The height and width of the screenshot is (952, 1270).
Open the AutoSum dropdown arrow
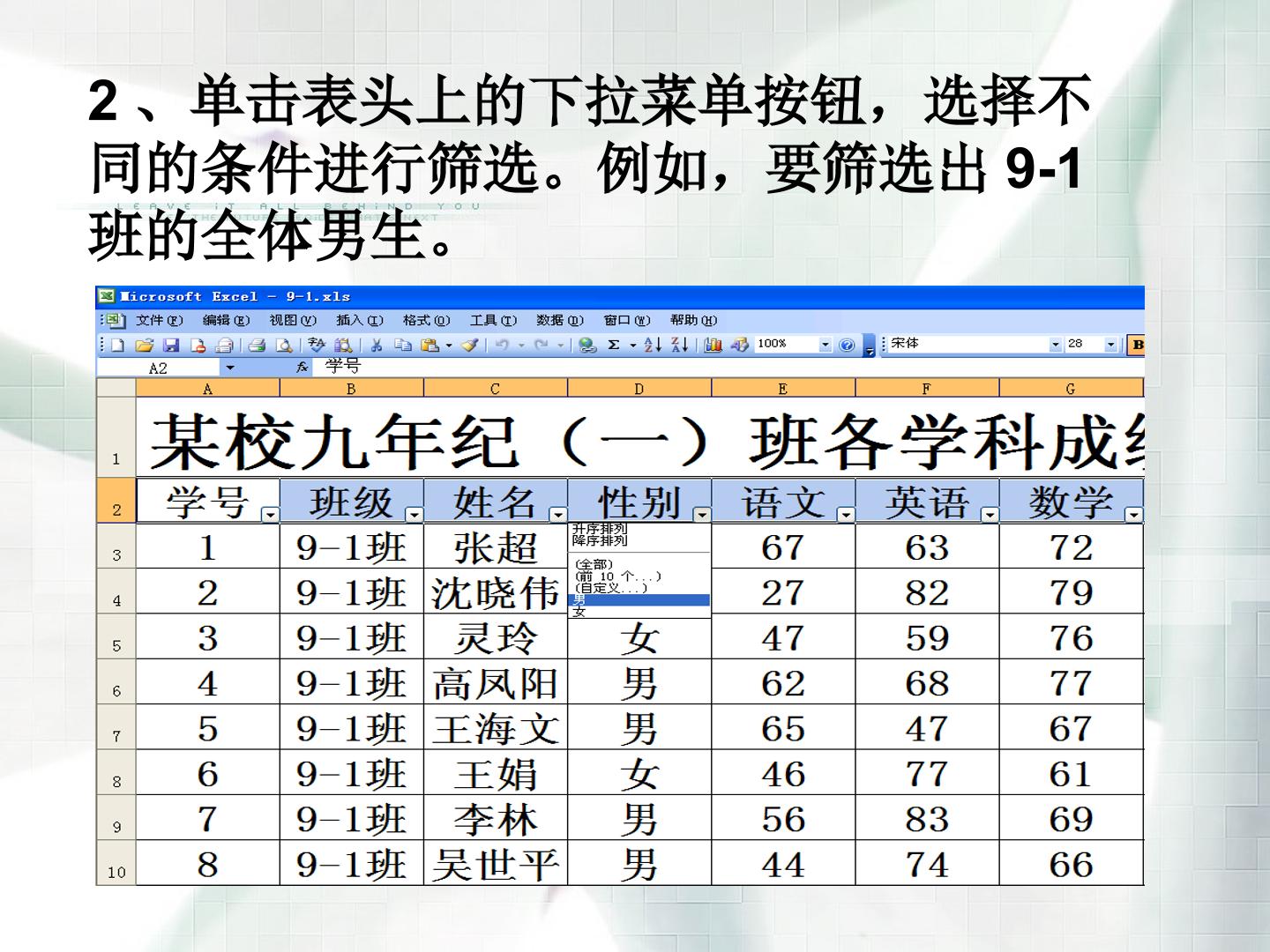click(632, 345)
